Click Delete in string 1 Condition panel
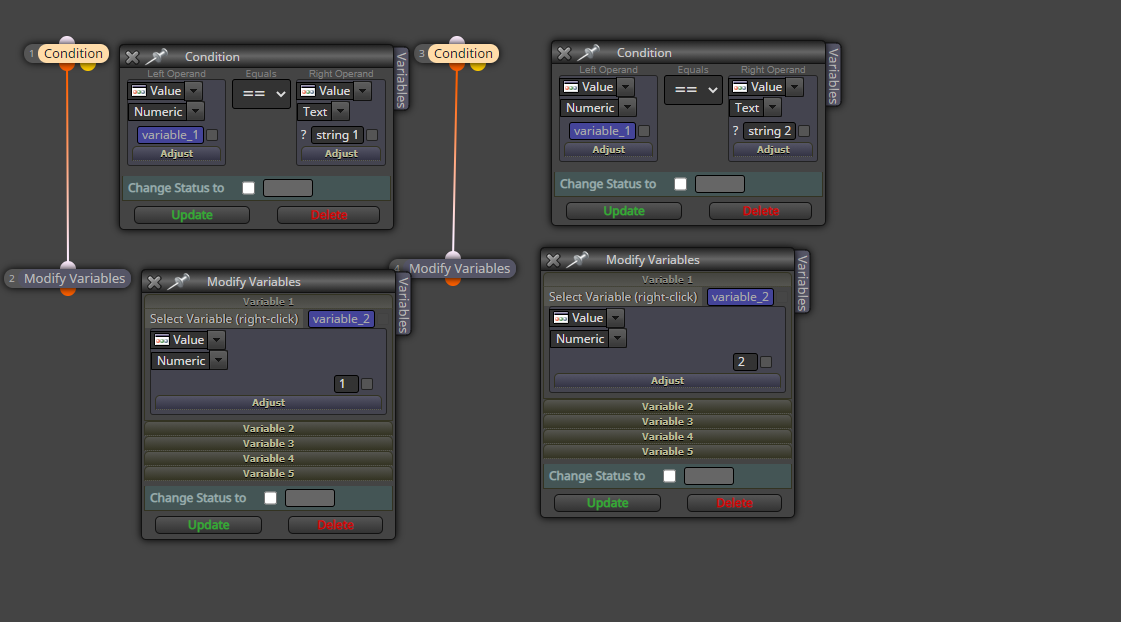1121x622 pixels. click(329, 215)
